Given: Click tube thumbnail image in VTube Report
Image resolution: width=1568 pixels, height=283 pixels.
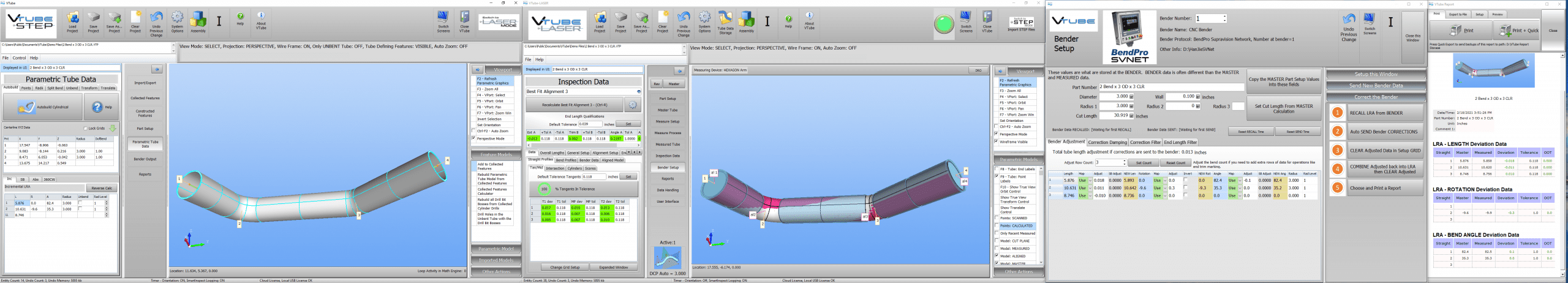Looking at the screenshot, I should pyautogui.click(x=1494, y=71).
